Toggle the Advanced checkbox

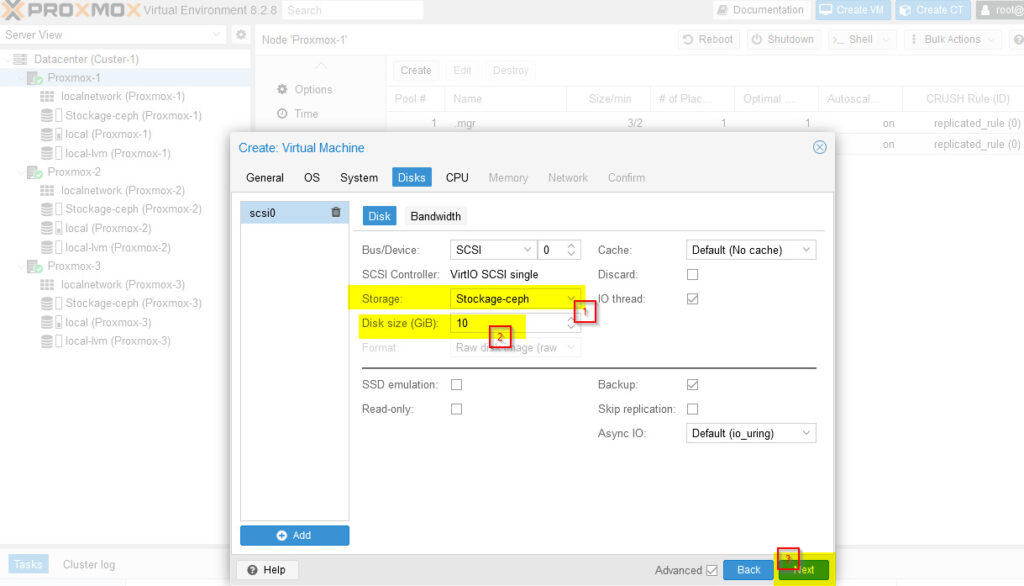pos(712,570)
